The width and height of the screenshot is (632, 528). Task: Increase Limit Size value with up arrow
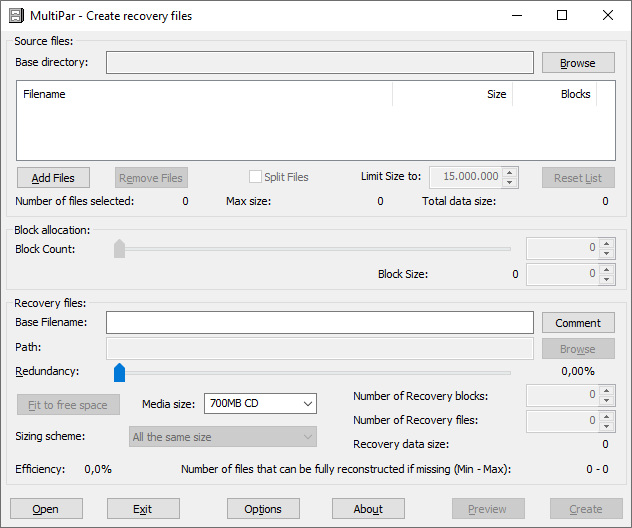coord(510,172)
